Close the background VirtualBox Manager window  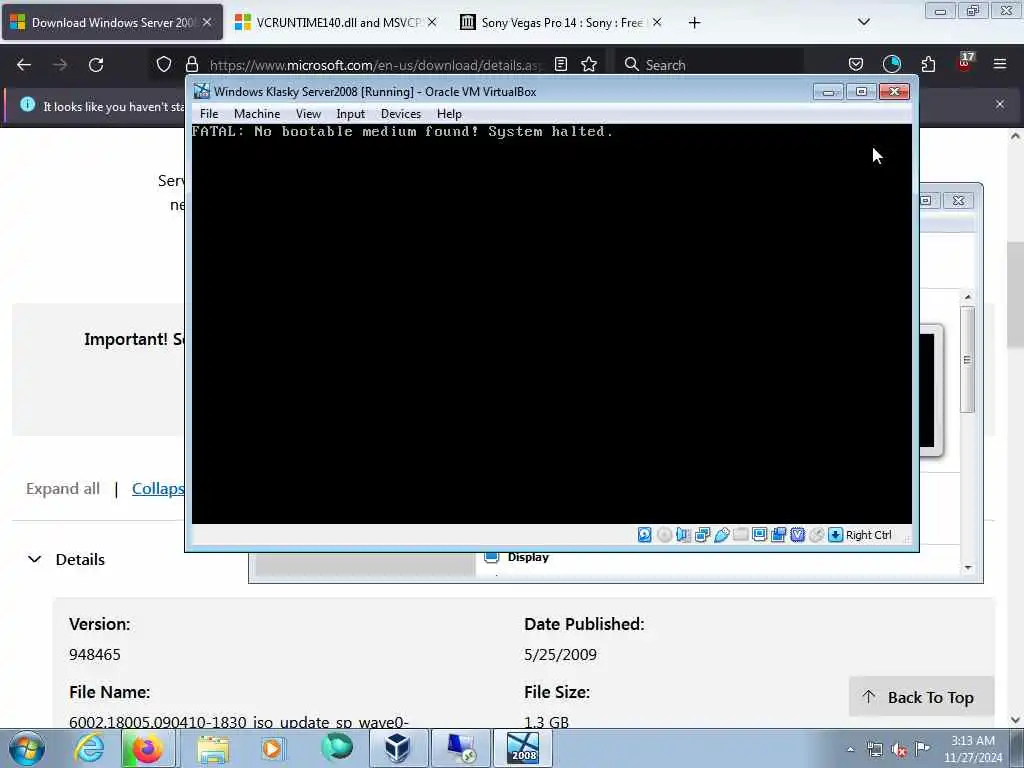[x=958, y=200]
